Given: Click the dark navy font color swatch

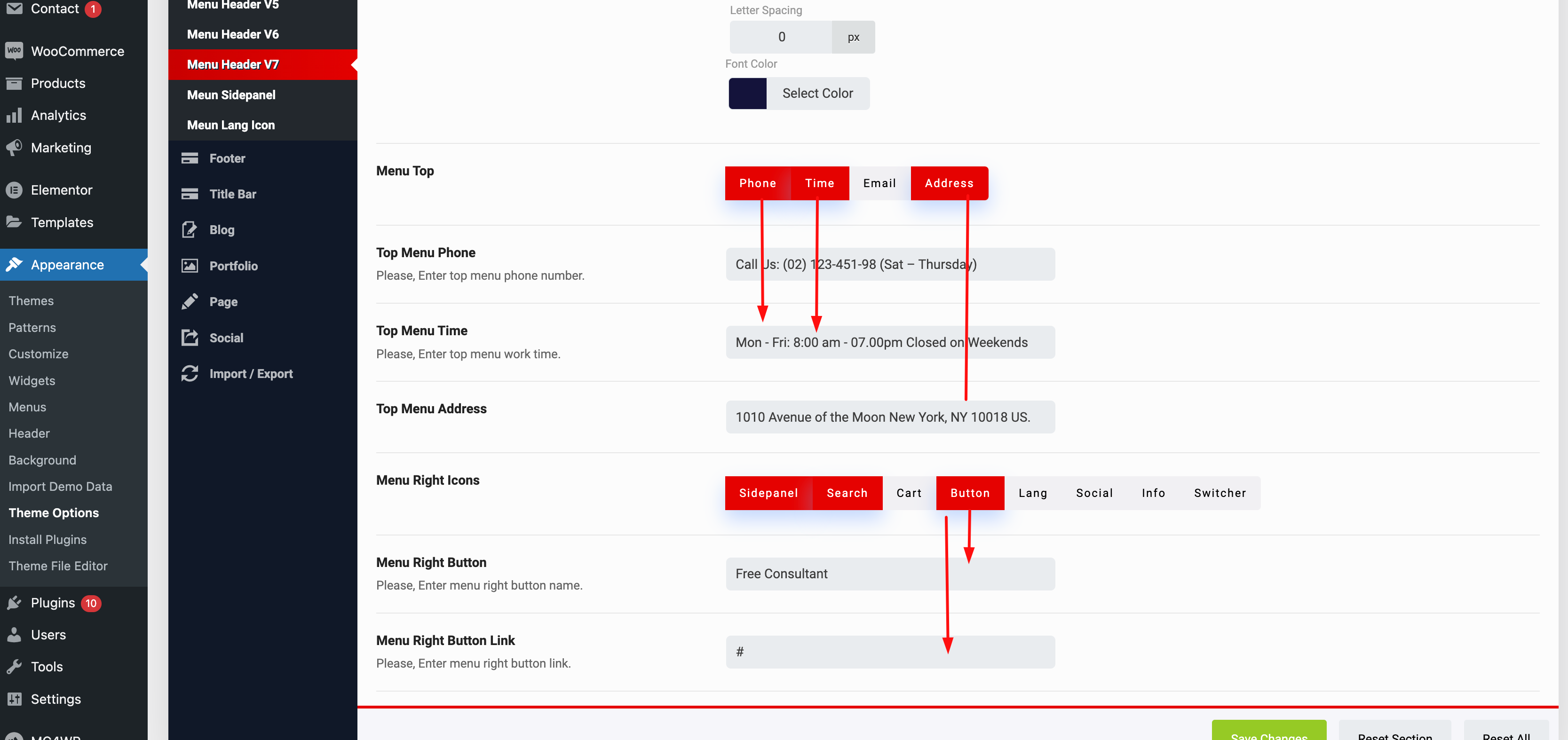Looking at the screenshot, I should pos(747,93).
